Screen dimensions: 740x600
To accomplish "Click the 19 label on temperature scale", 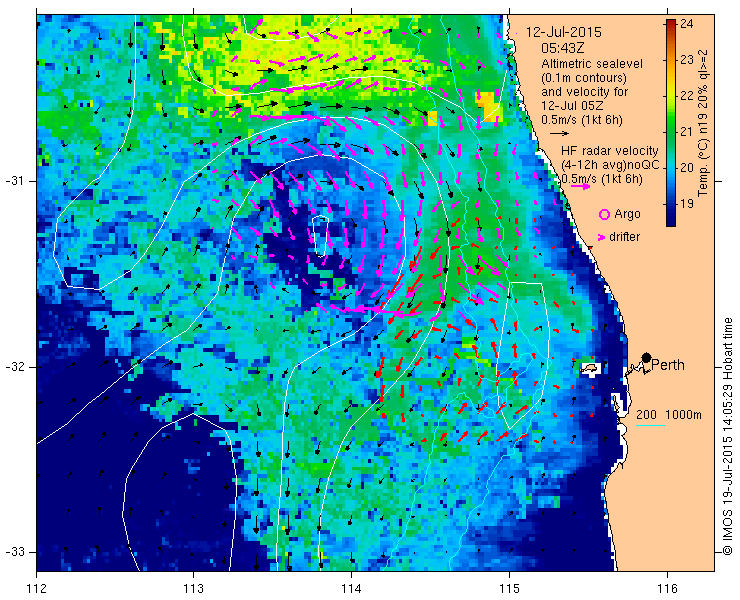I will (x=687, y=203).
